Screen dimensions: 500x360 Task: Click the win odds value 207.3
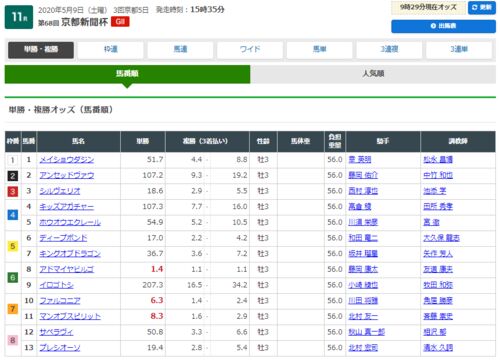(153, 285)
